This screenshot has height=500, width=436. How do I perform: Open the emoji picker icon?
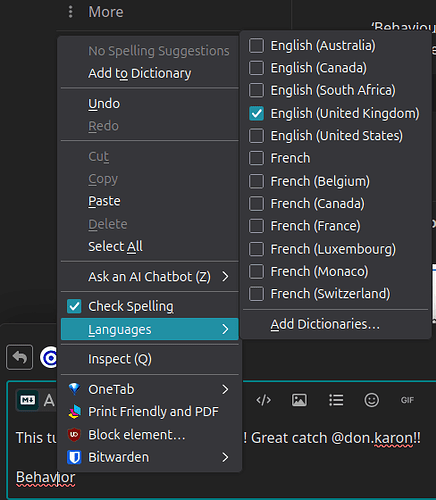(x=371, y=400)
